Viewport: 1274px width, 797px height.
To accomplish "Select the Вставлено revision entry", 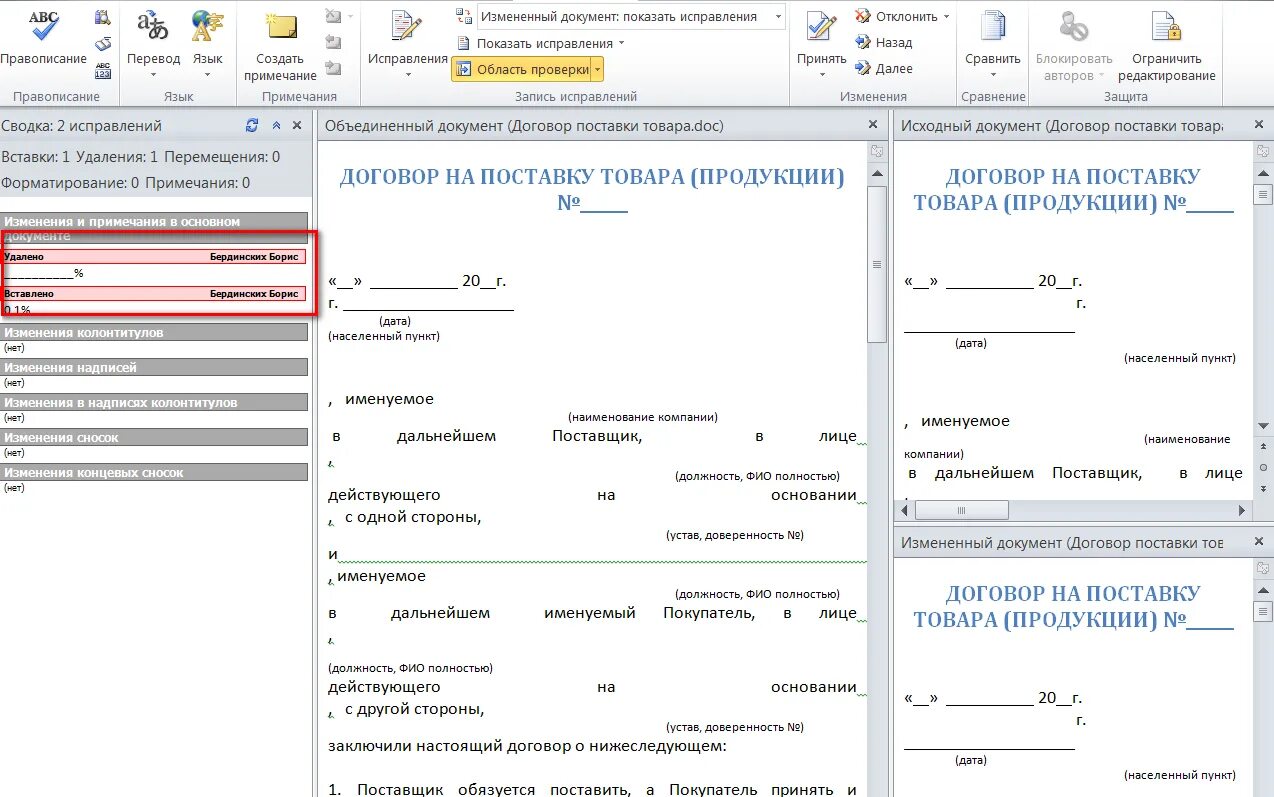I will [x=154, y=294].
